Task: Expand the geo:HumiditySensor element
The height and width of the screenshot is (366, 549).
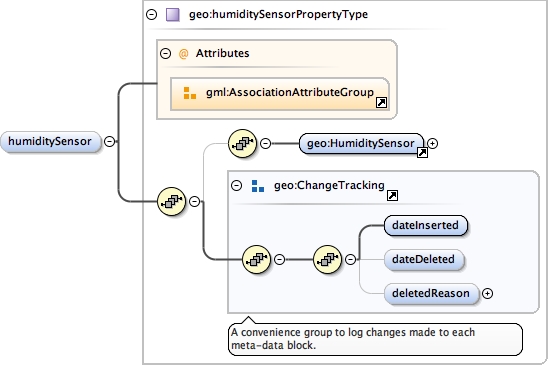Action: (x=433, y=143)
